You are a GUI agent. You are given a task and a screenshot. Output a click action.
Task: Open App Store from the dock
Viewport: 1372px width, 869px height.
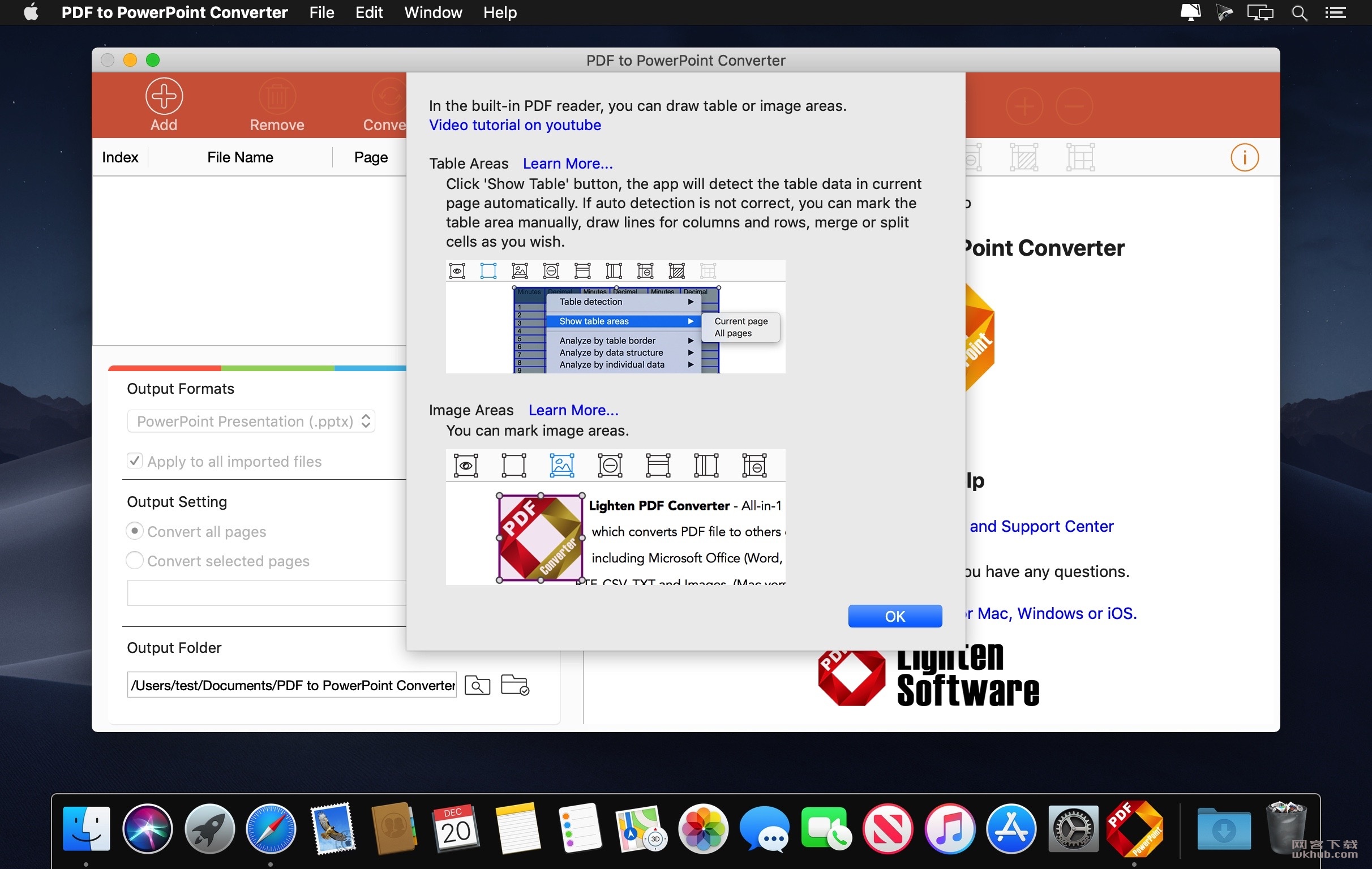1011,829
